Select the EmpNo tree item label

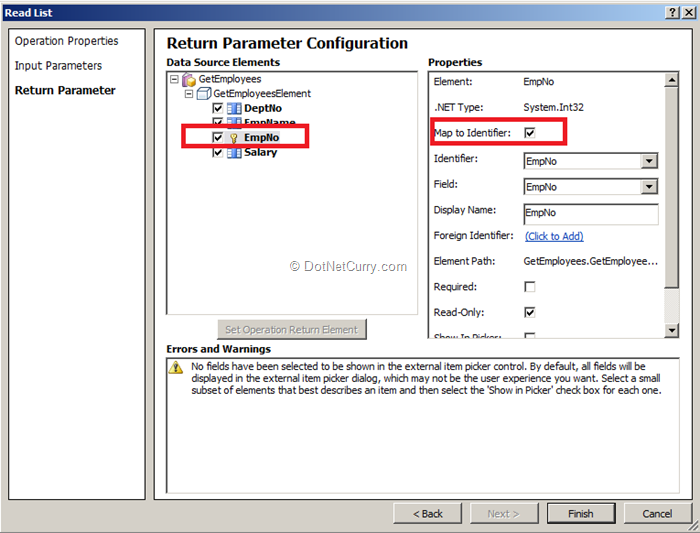pyautogui.click(x=262, y=137)
